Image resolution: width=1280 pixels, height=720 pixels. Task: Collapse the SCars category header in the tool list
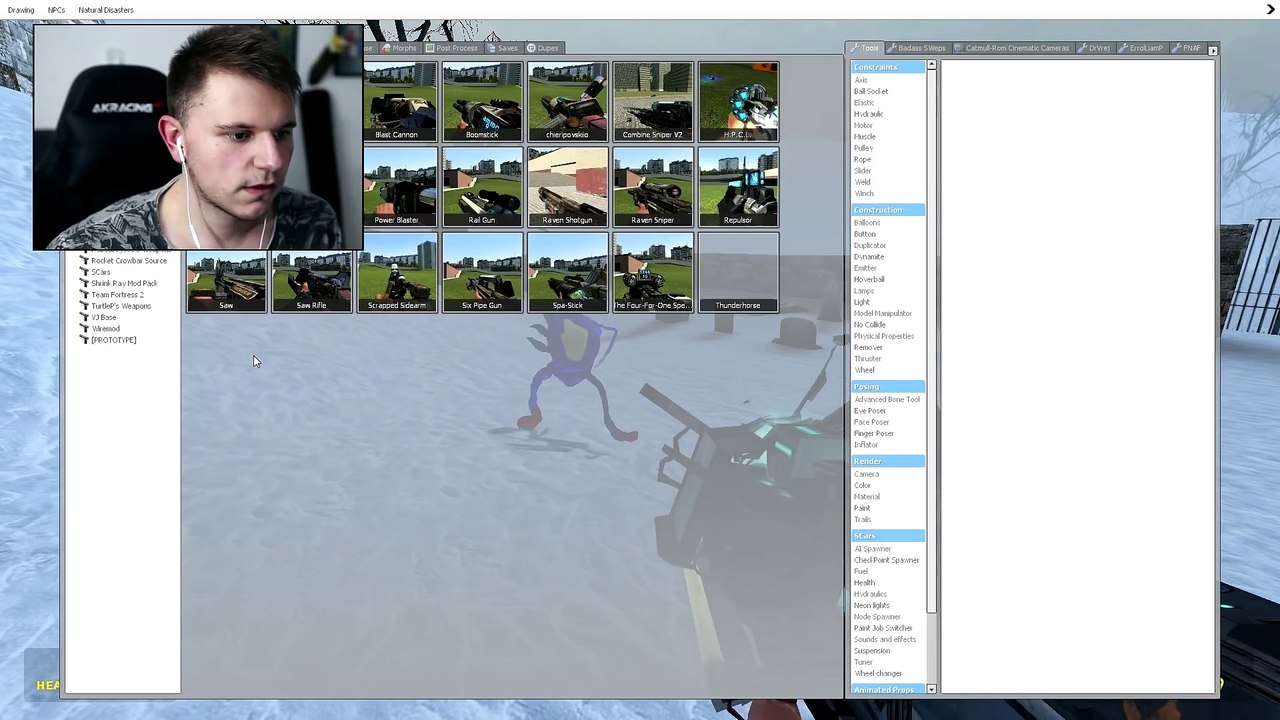888,536
